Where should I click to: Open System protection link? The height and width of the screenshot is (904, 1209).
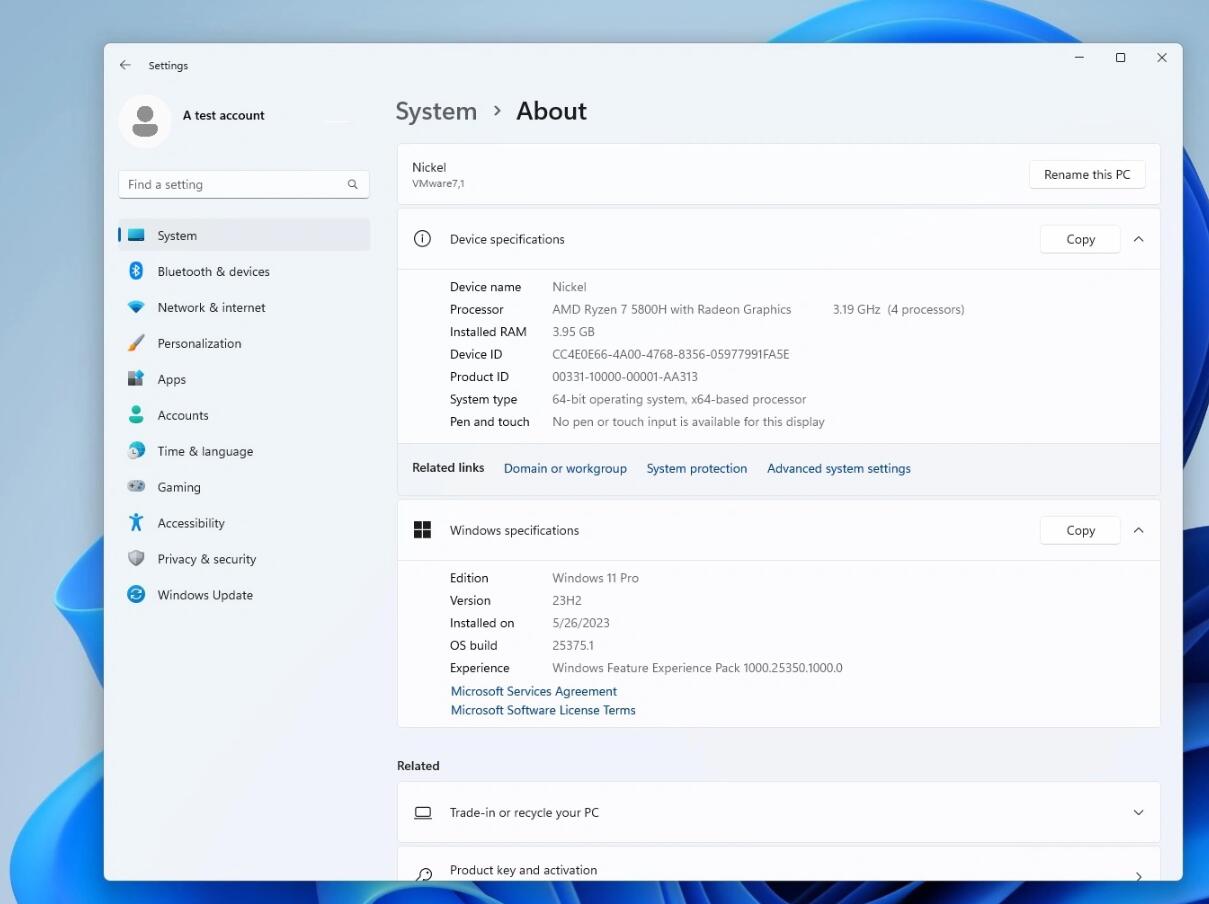click(697, 468)
